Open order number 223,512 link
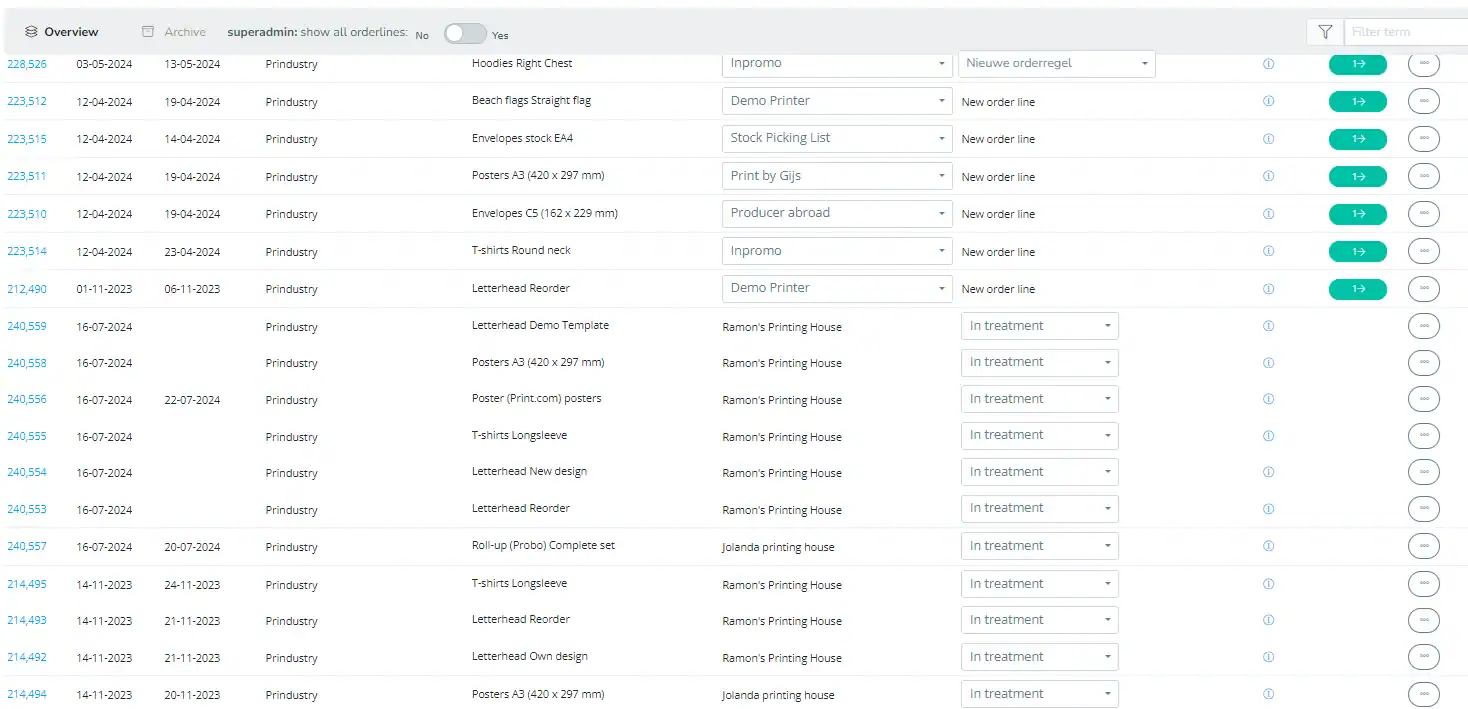Screen dimensions: 1468x709 [27, 101]
